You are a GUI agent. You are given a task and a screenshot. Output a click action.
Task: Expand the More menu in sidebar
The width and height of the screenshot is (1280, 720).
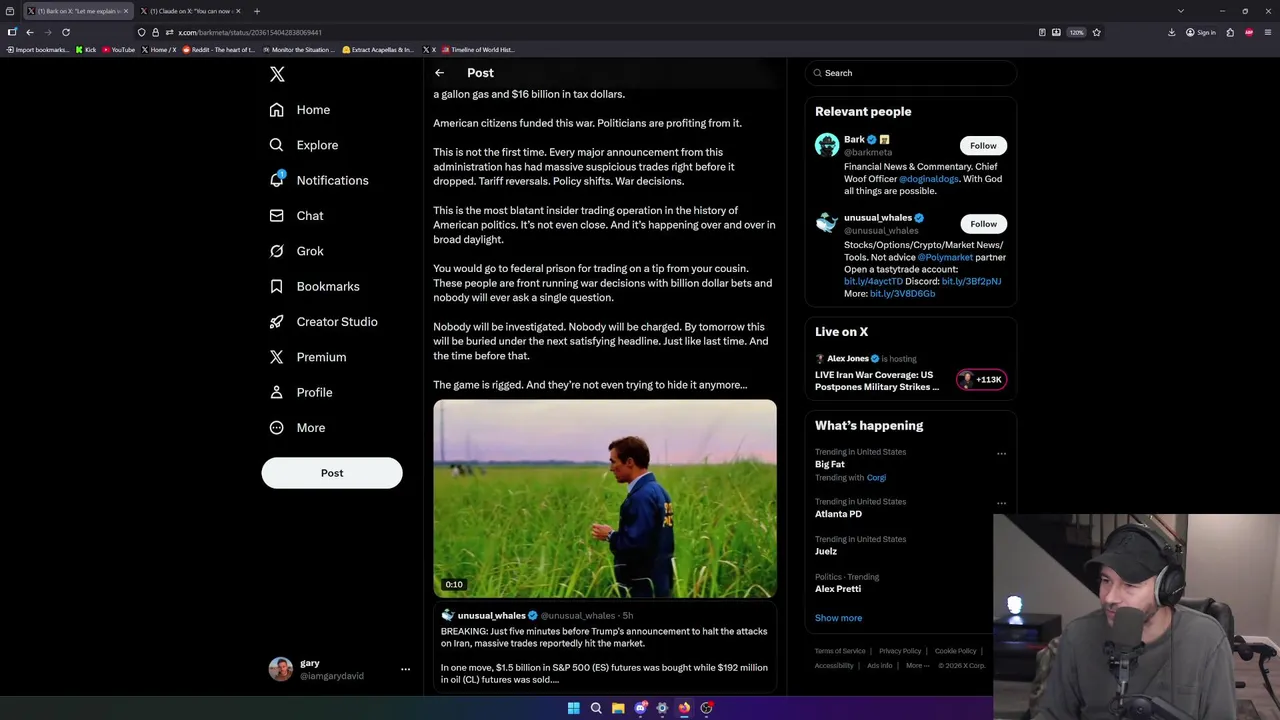tap(297, 428)
